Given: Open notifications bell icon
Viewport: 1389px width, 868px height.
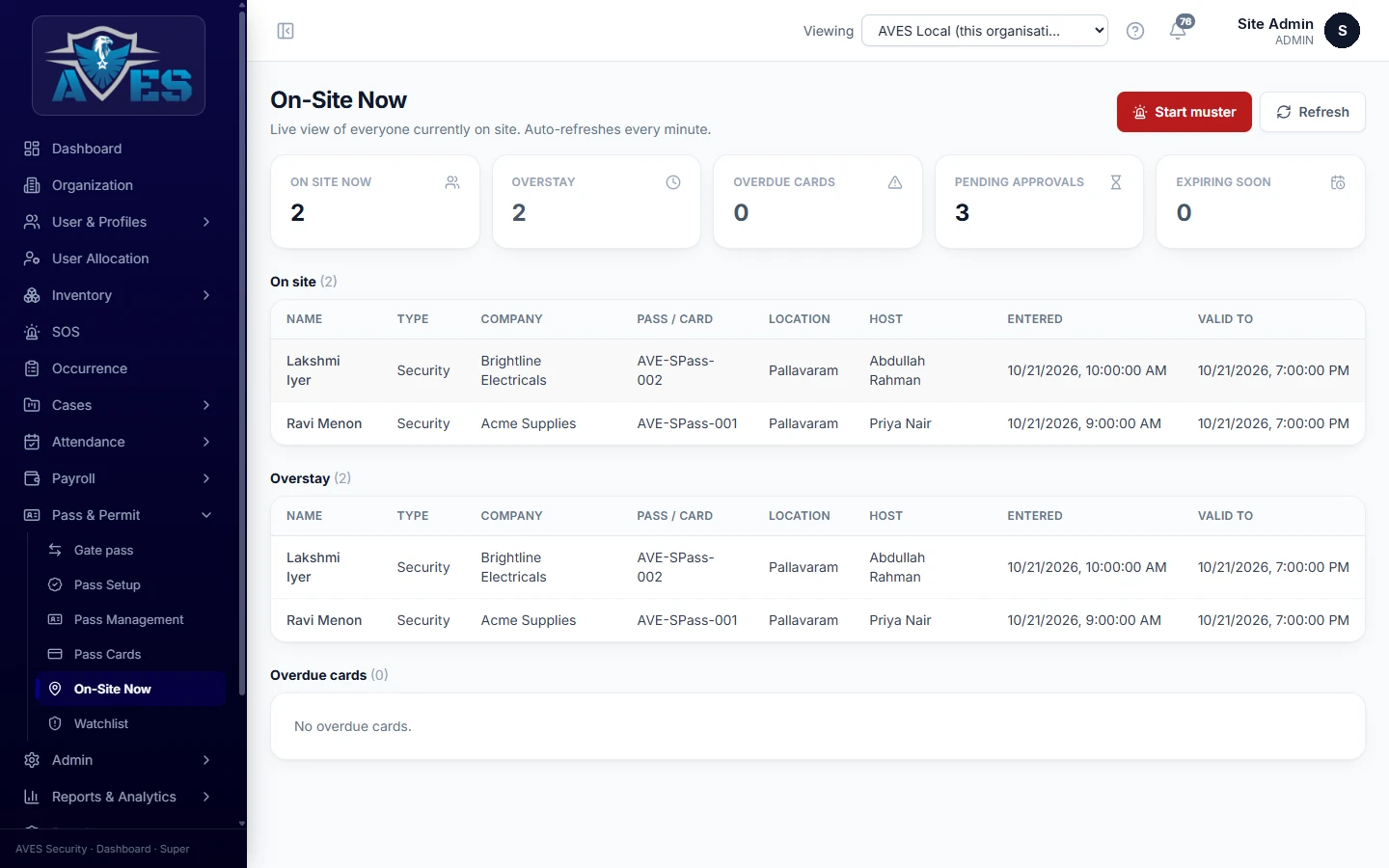Looking at the screenshot, I should tap(1178, 31).
